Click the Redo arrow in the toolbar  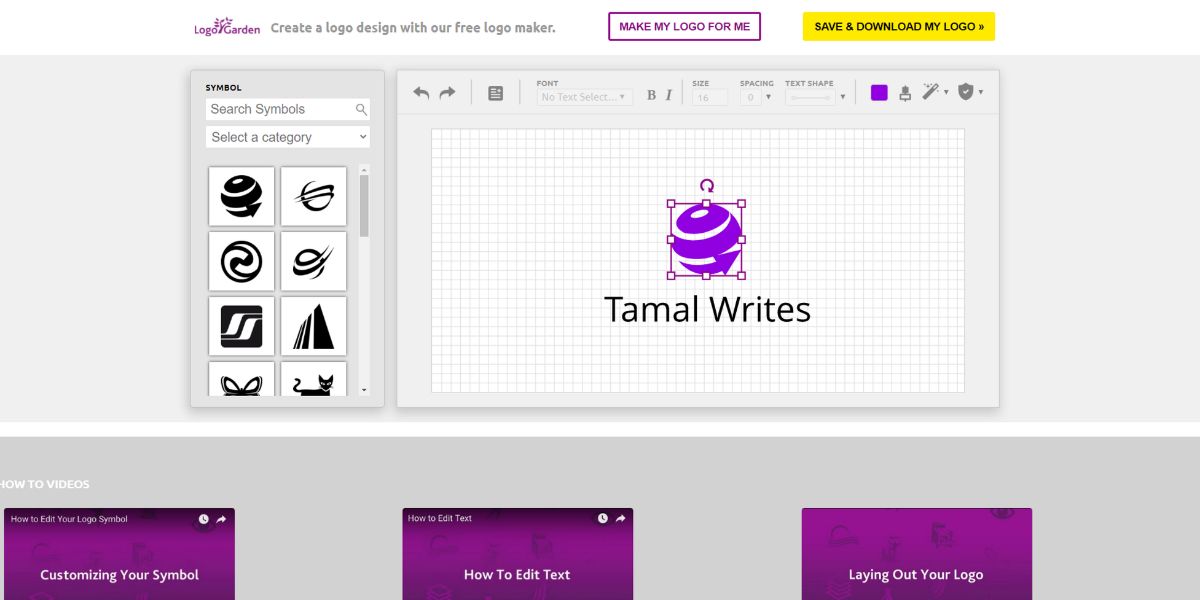447,93
